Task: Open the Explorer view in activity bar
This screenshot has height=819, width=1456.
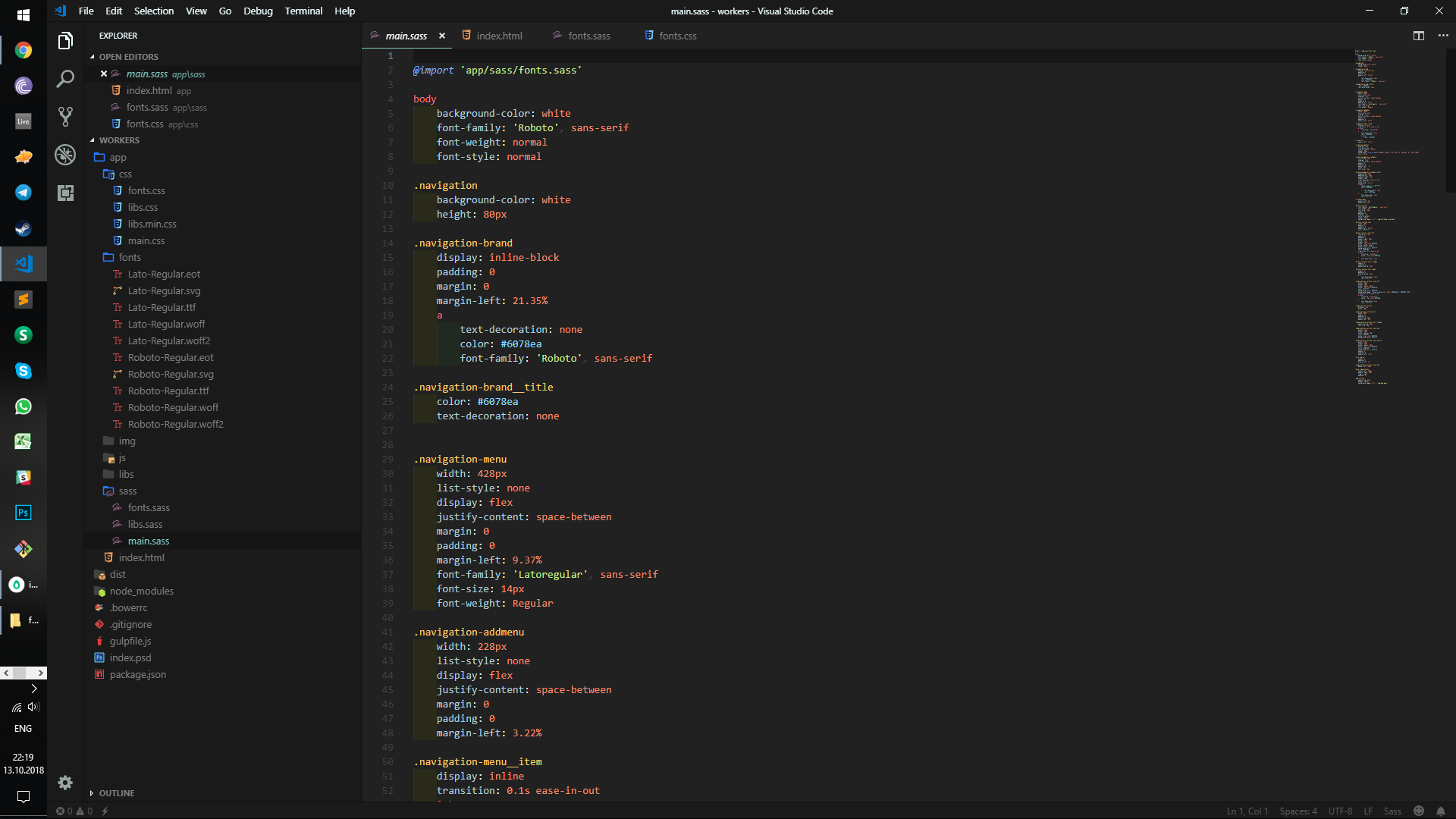Action: [65, 41]
